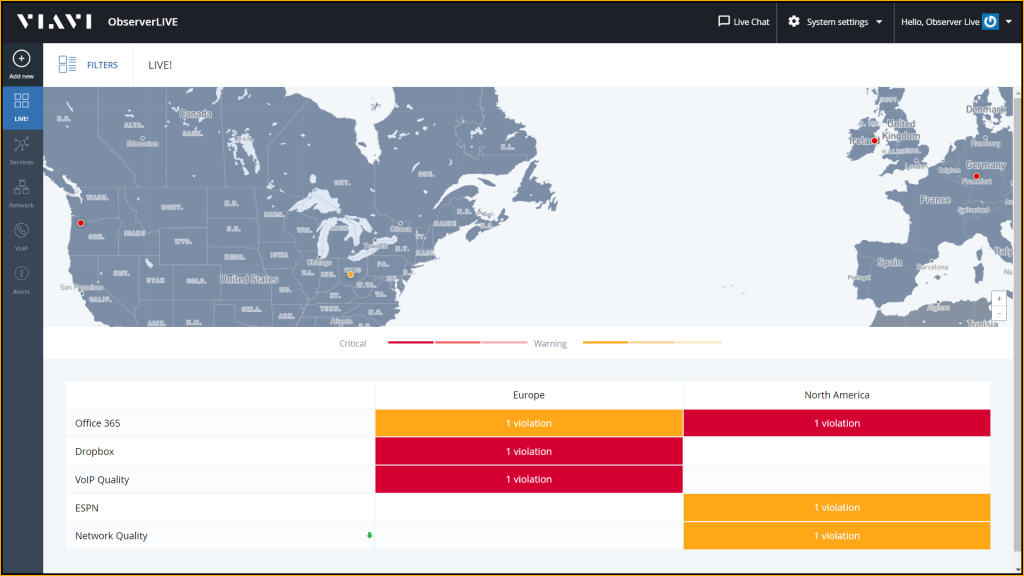Click the VIAVI logo
1024x576 pixels.
point(54,22)
